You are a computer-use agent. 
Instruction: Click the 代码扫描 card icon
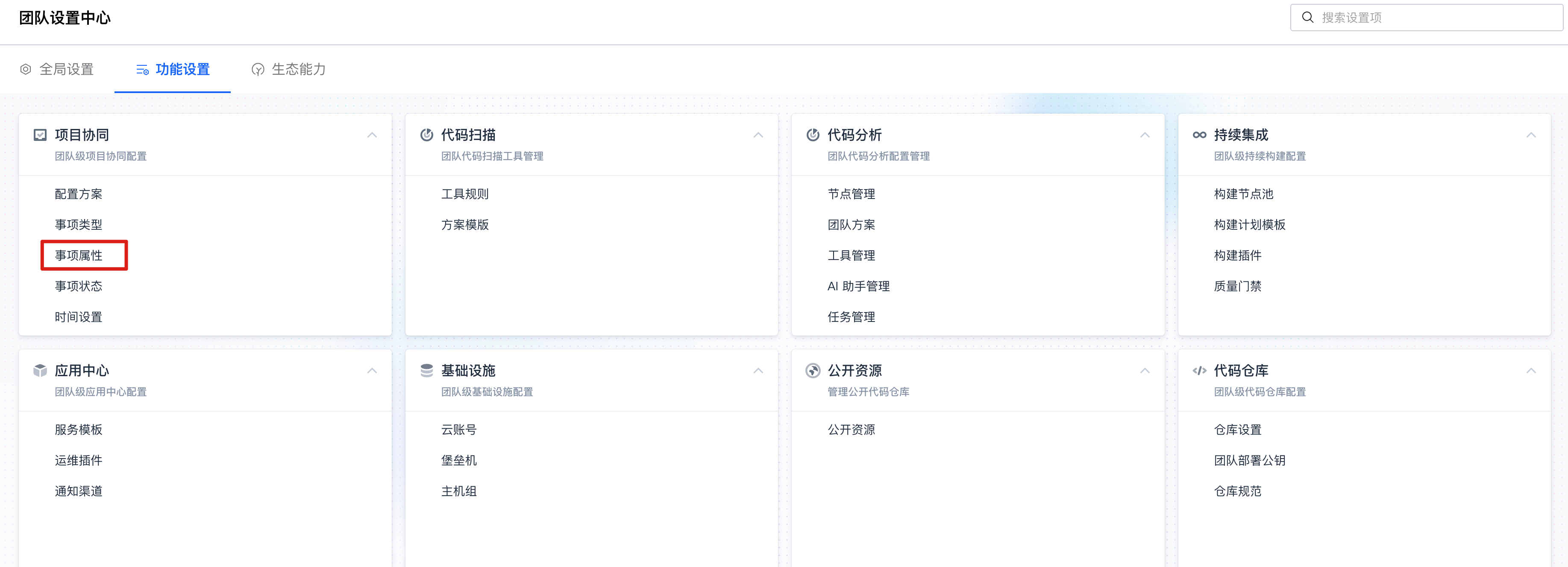coord(426,135)
